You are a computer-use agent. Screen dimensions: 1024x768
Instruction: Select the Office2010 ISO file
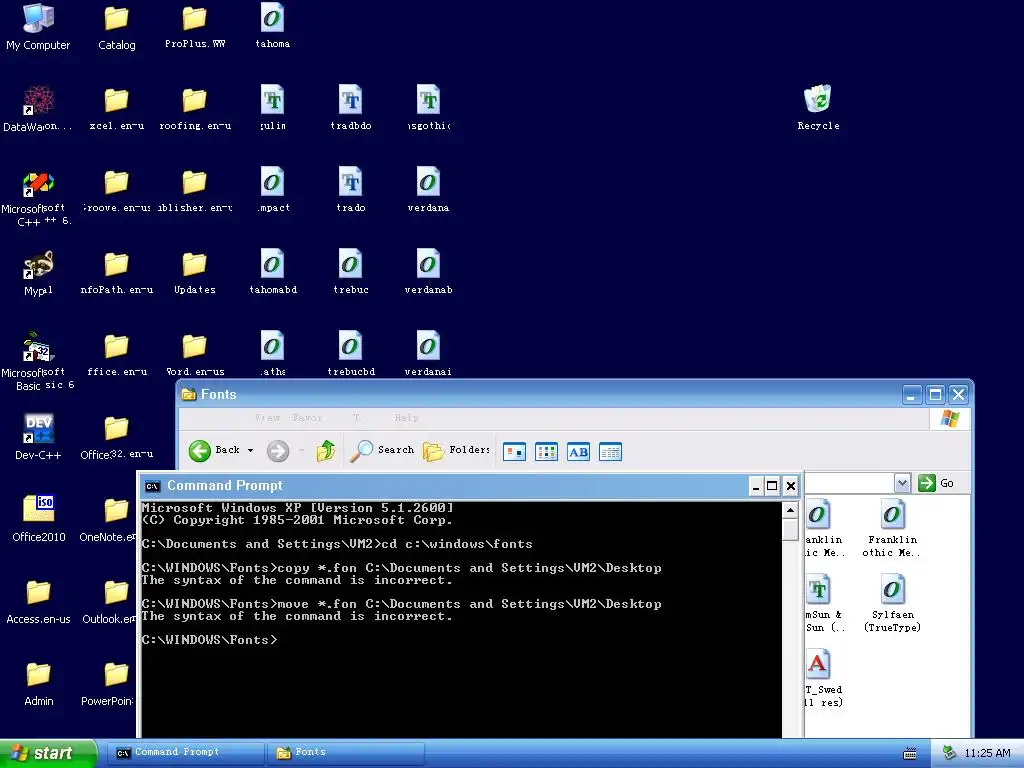tap(39, 519)
